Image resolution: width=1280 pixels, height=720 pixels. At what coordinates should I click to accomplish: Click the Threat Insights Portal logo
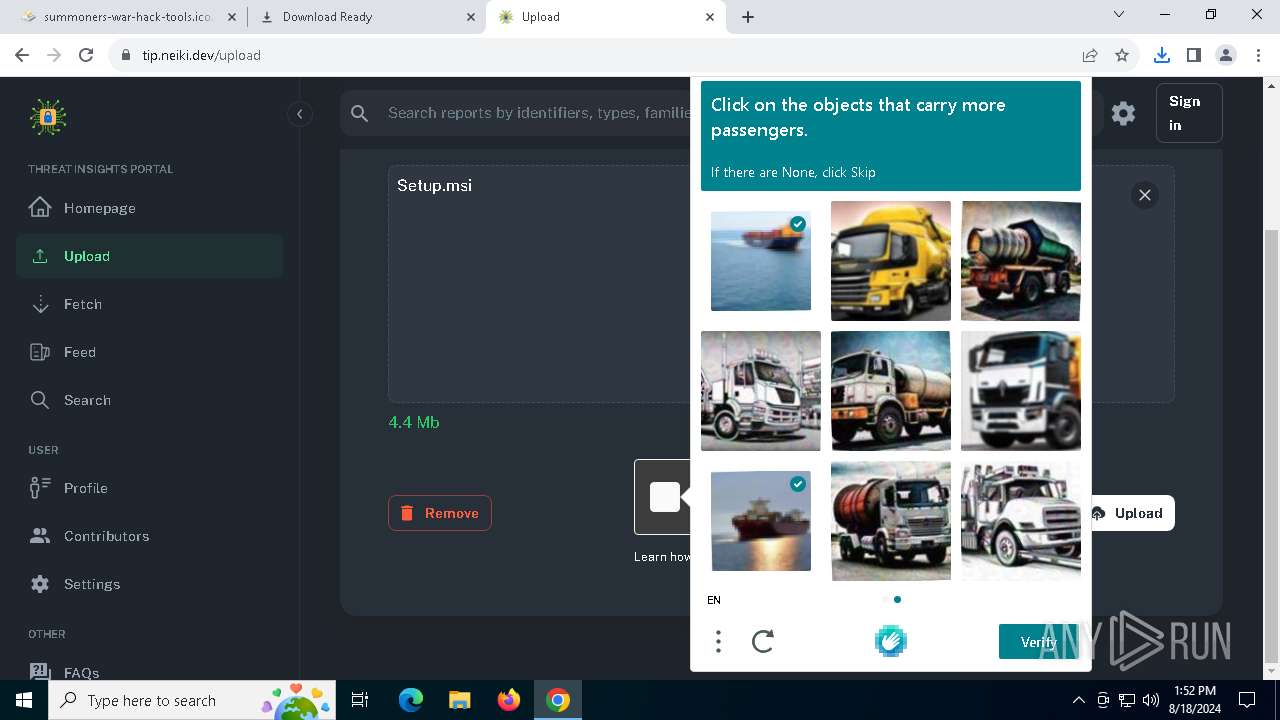pyautogui.click(x=48, y=117)
